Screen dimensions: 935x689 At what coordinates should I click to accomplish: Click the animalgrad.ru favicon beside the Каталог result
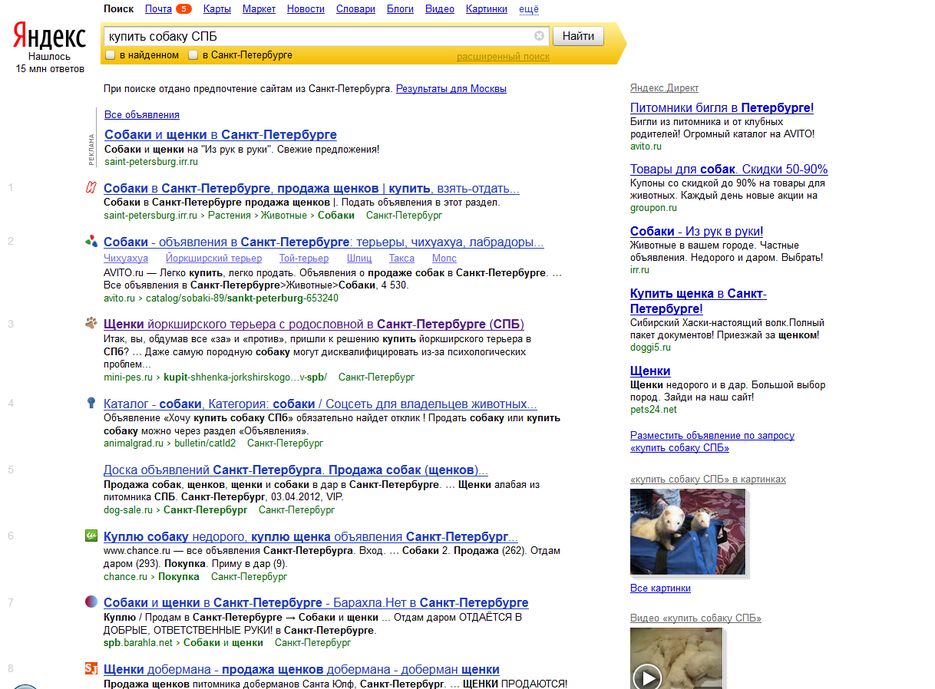click(x=91, y=404)
